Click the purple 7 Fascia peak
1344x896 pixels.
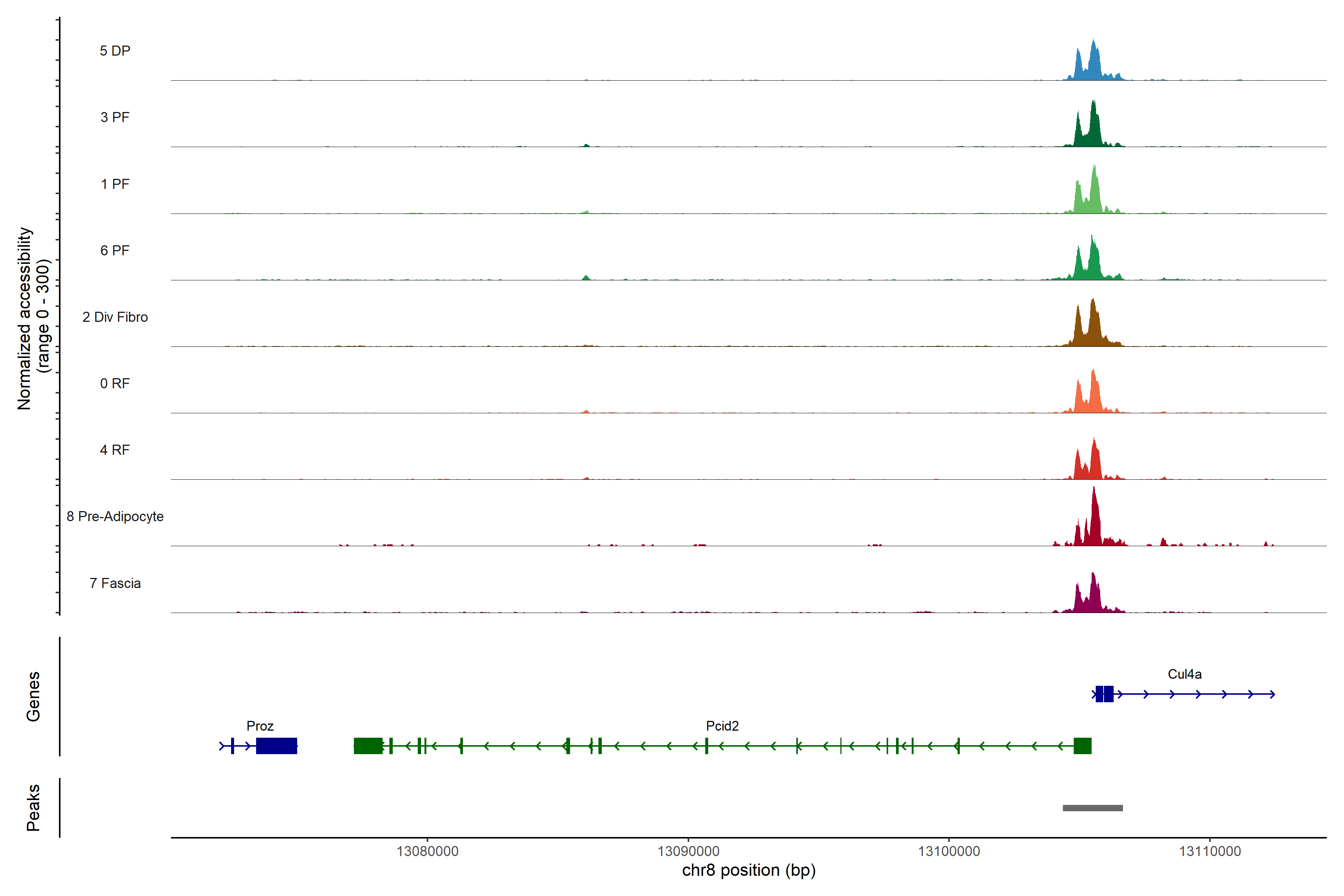(1093, 597)
